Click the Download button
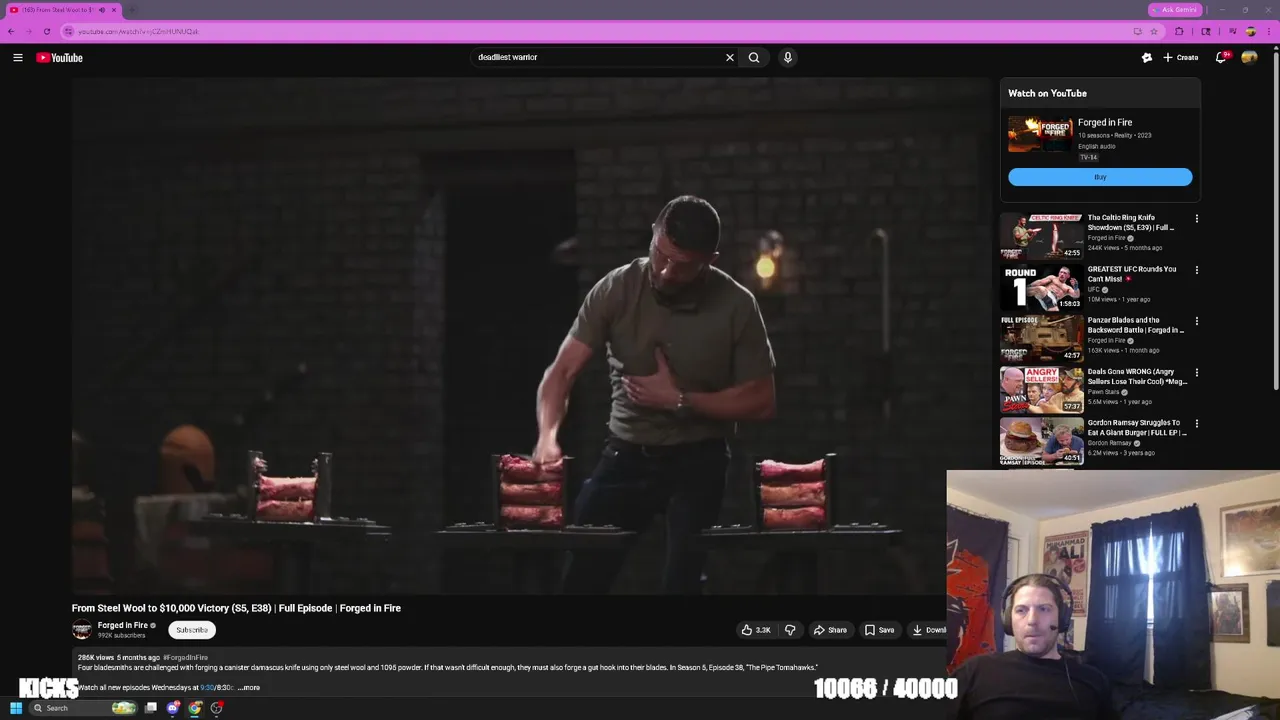Screen dimensions: 1280x720 coord(928,630)
